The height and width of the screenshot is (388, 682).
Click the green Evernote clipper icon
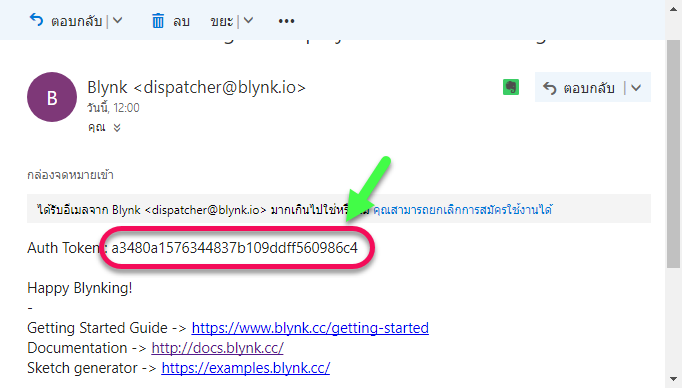[x=511, y=87]
